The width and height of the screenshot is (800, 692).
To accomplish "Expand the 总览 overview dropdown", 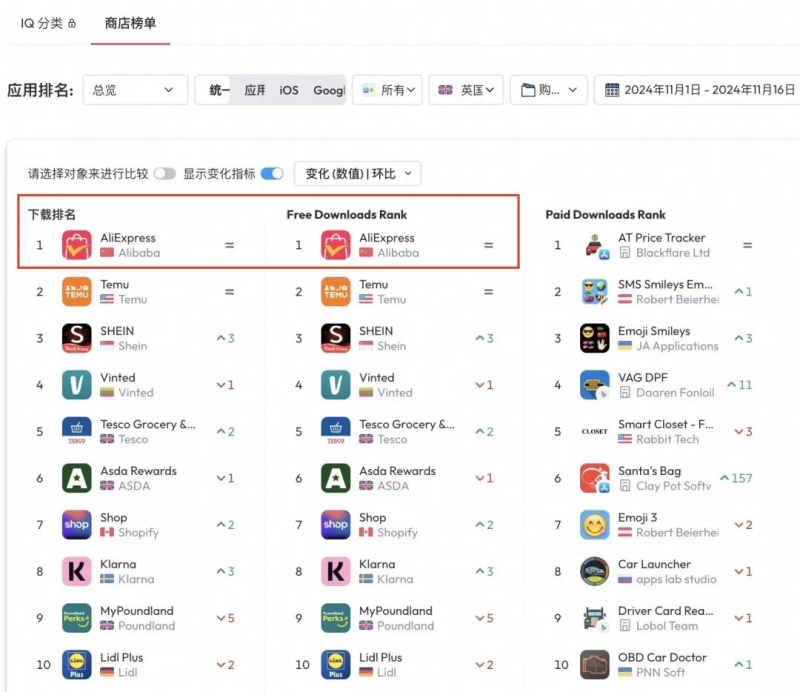I will [135, 90].
